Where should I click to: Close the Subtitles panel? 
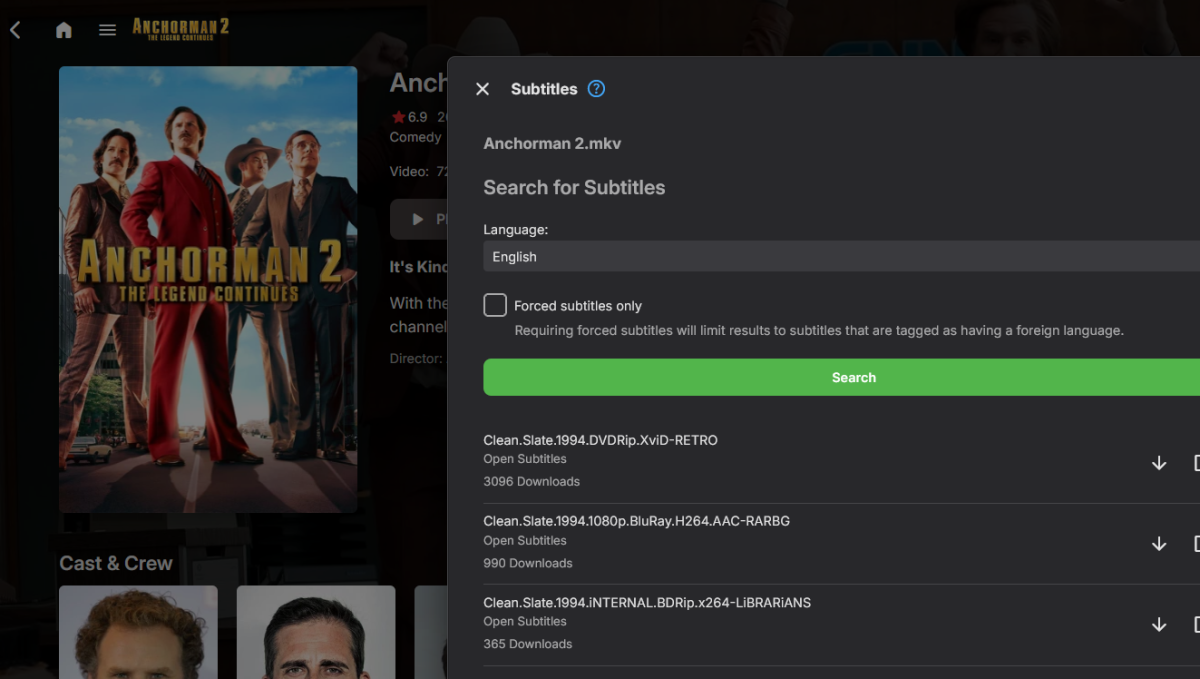coord(482,89)
